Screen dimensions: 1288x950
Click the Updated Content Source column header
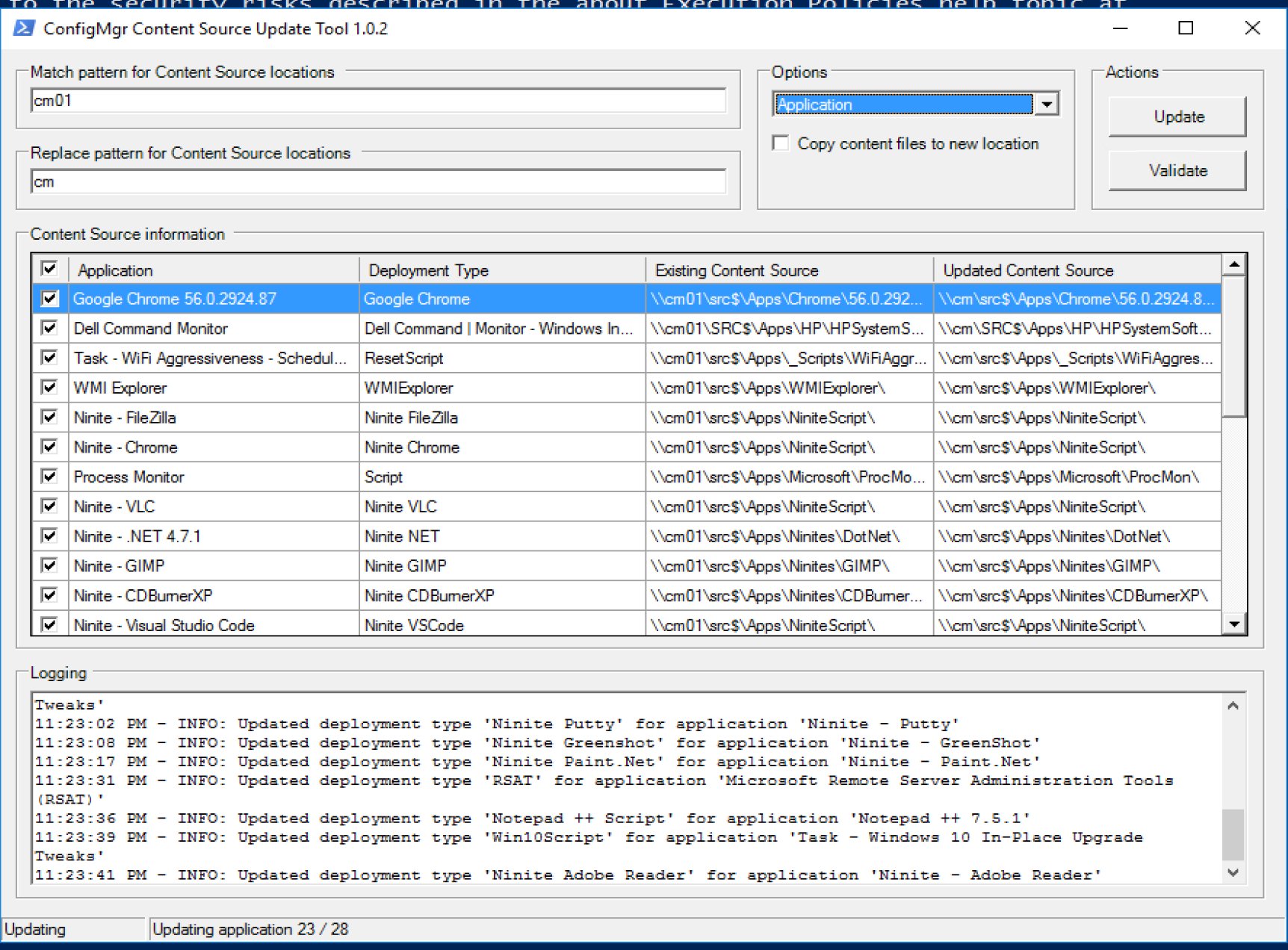[1077, 270]
